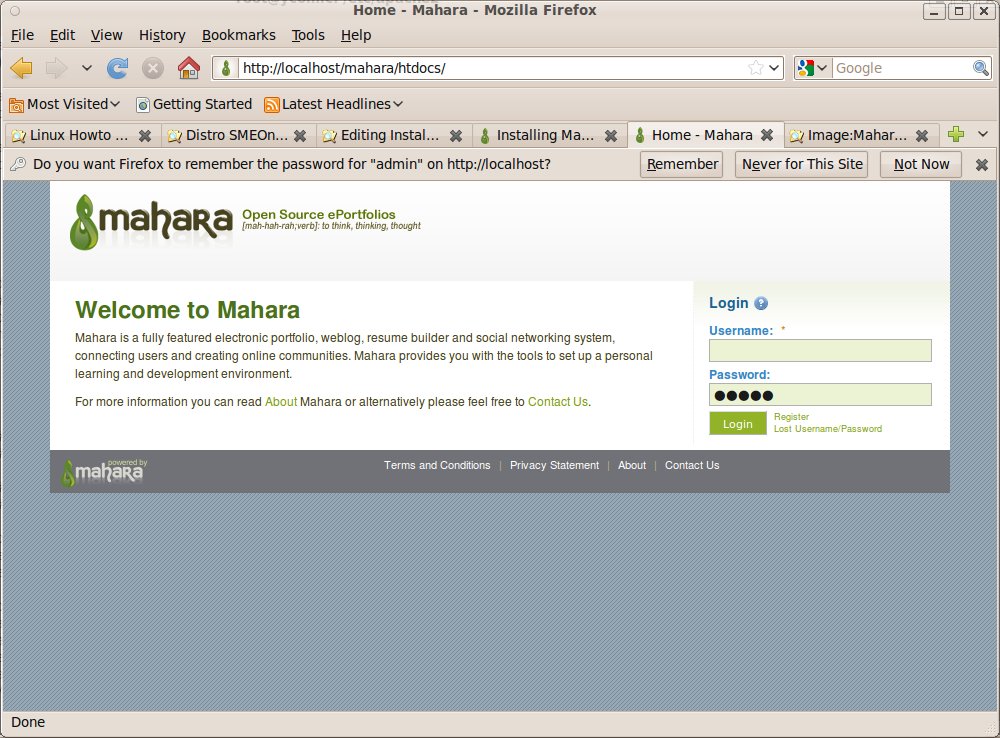Click the Login help question mark icon

pyautogui.click(x=761, y=304)
